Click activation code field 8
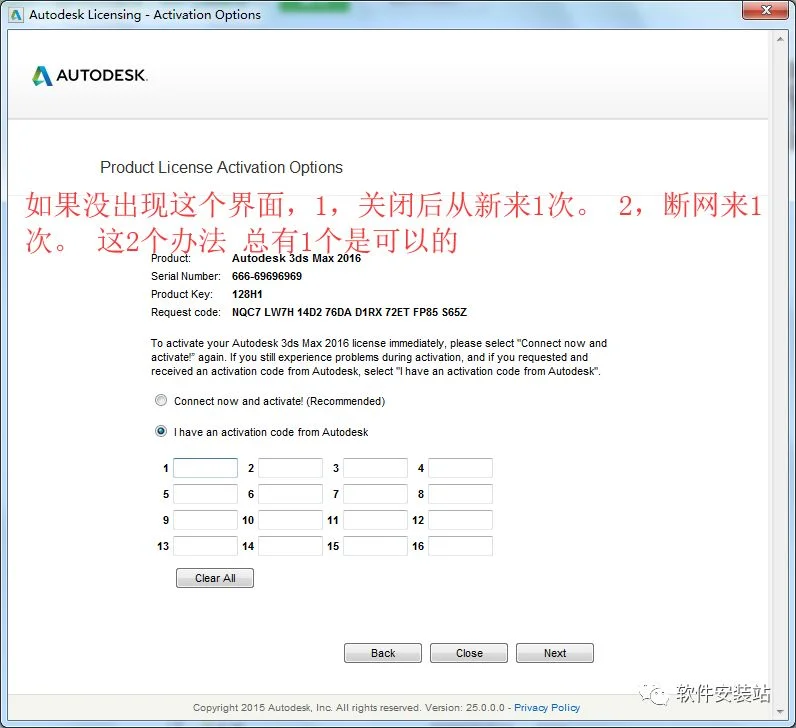Screen dimensions: 796x728 click(x=460, y=494)
